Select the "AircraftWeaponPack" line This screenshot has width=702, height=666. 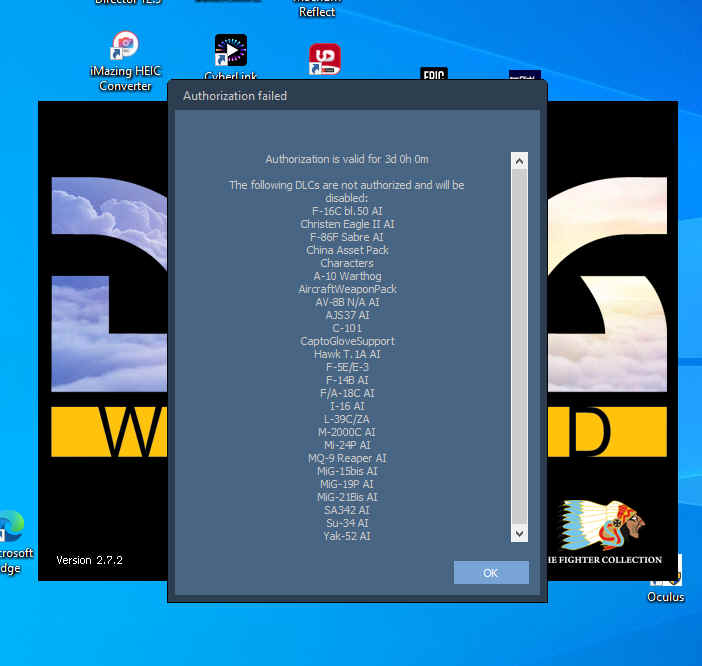tap(347, 289)
